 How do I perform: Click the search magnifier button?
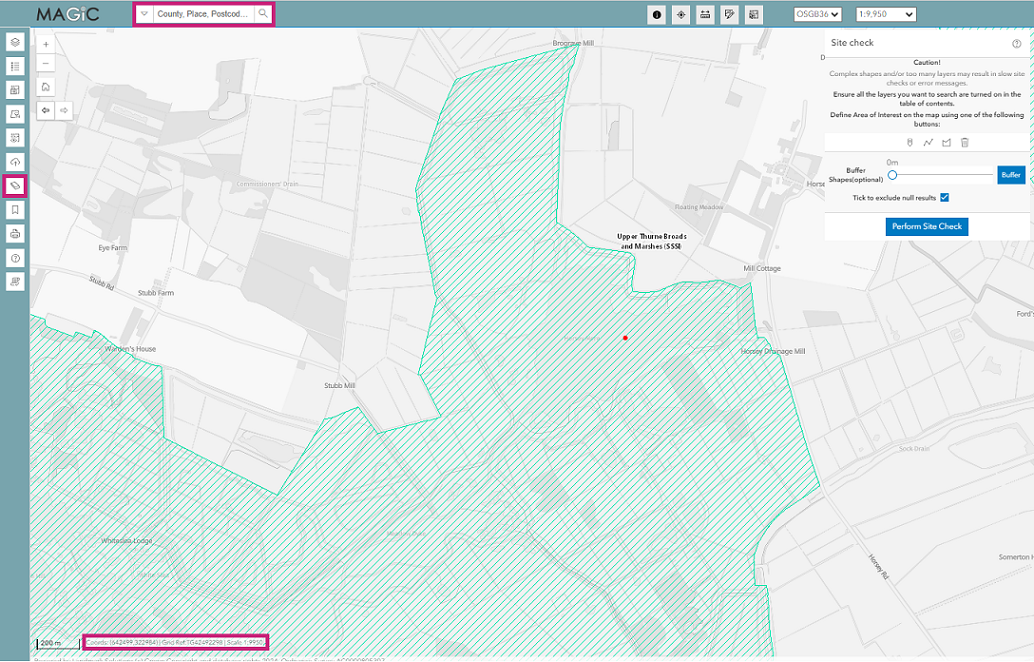[263, 14]
